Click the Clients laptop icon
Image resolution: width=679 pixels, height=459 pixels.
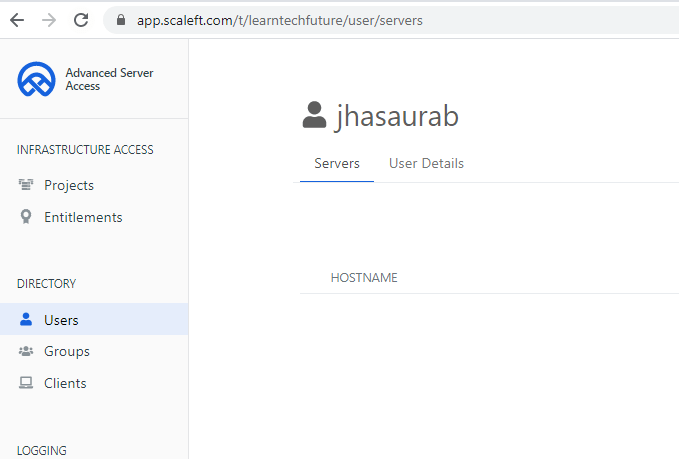coord(26,383)
